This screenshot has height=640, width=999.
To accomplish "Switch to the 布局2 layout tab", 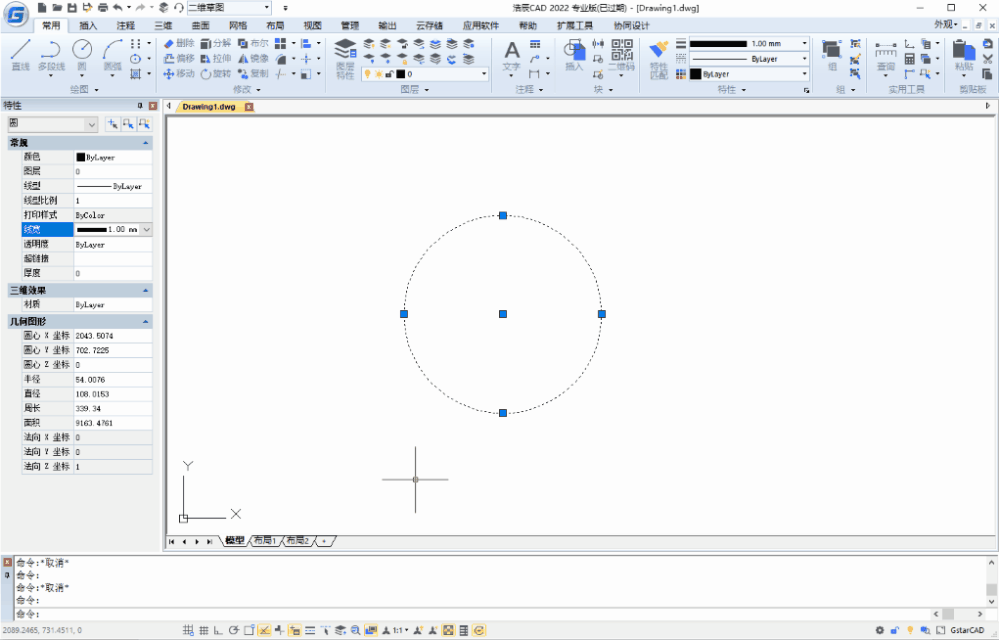I will point(297,541).
